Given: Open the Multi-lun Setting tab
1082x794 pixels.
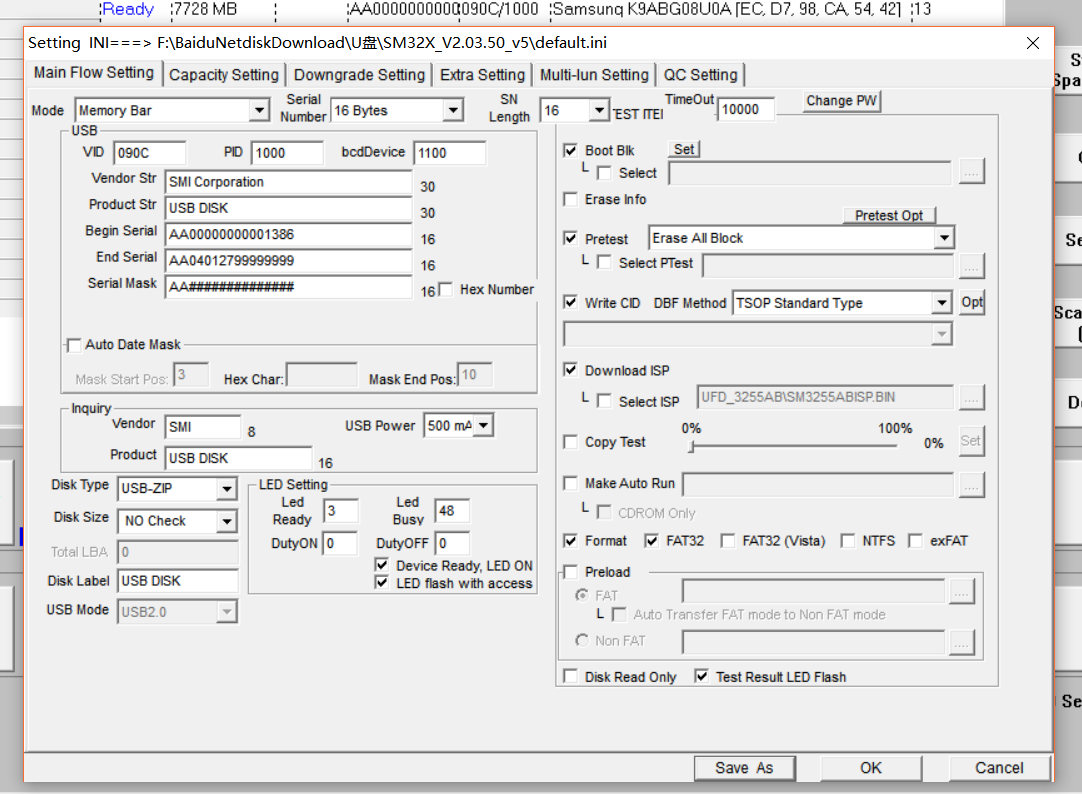Looking at the screenshot, I should 594,75.
